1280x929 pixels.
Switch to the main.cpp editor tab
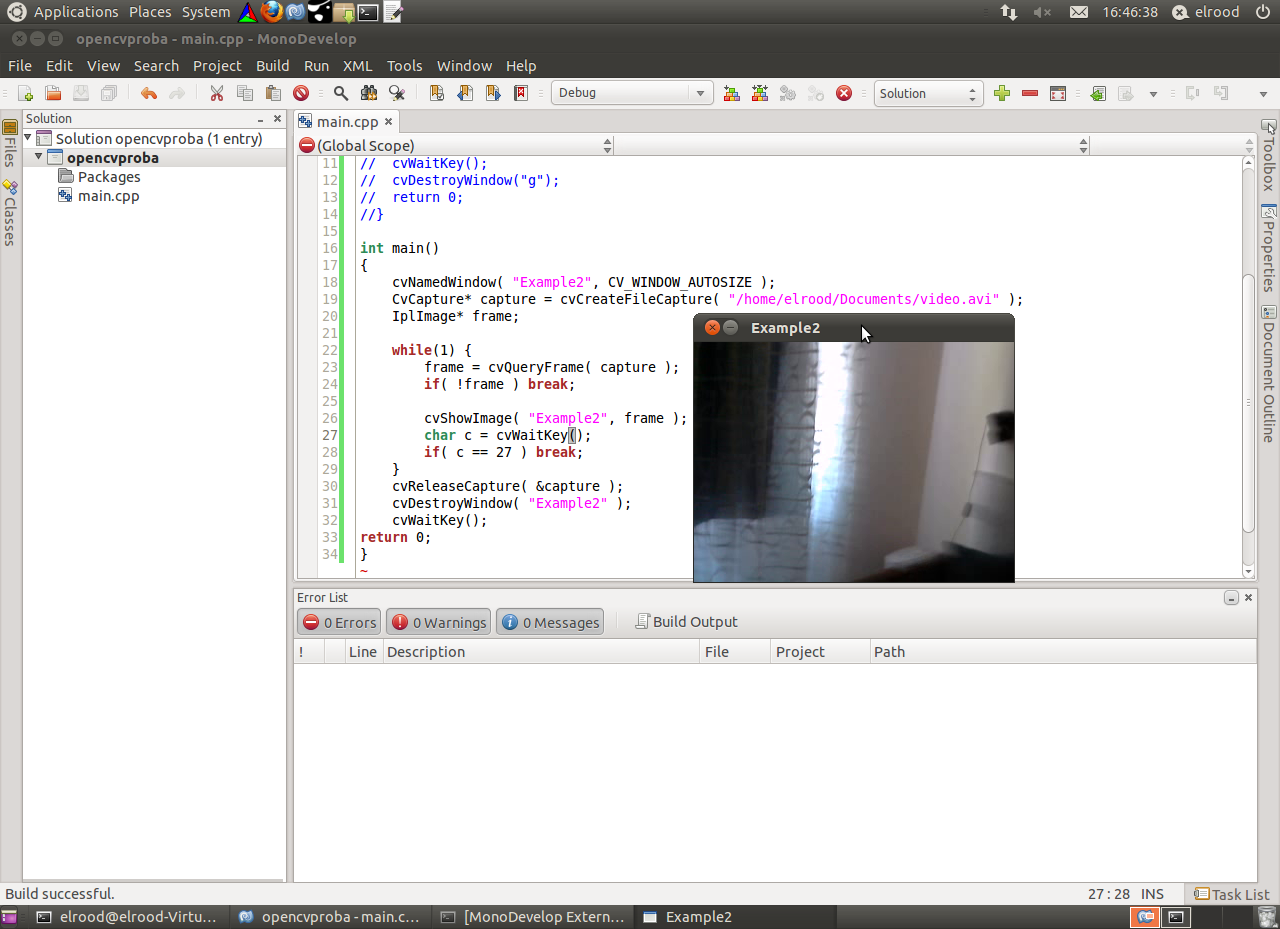click(347, 122)
